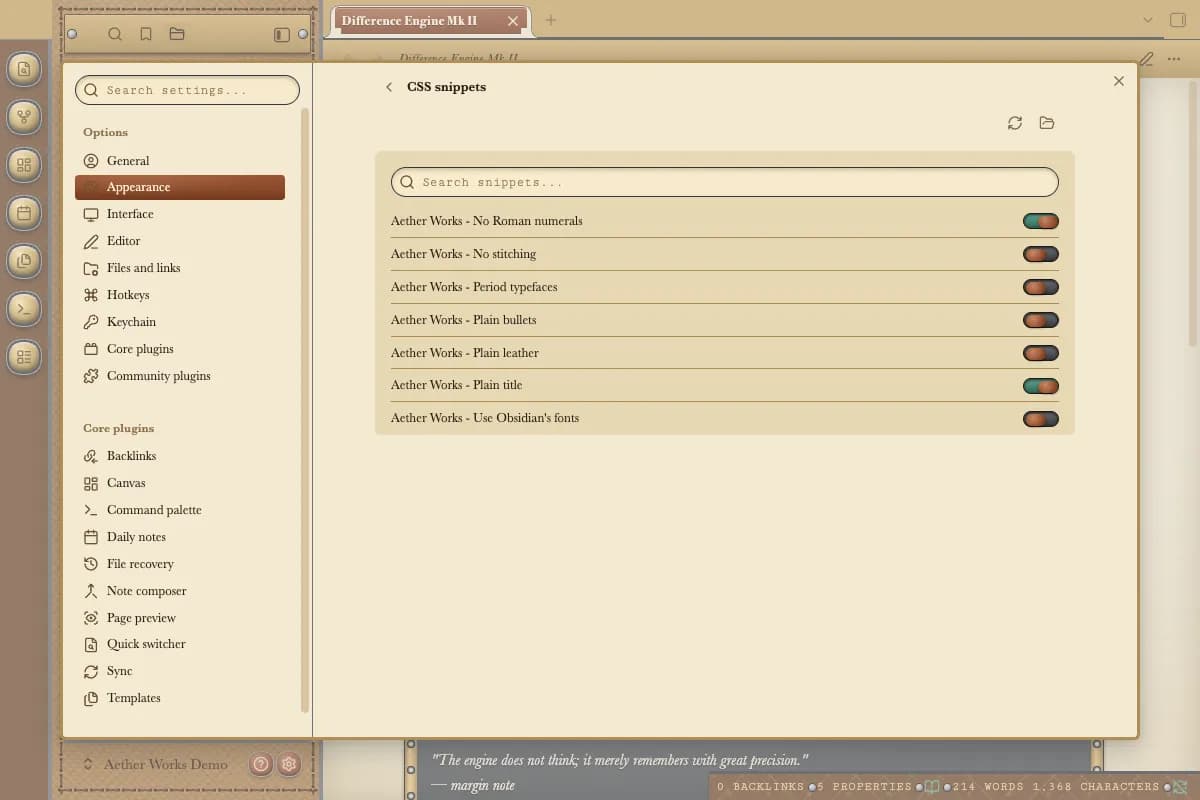1200x800 pixels.
Task: Open snippets folder icon
Action: (x=1047, y=123)
